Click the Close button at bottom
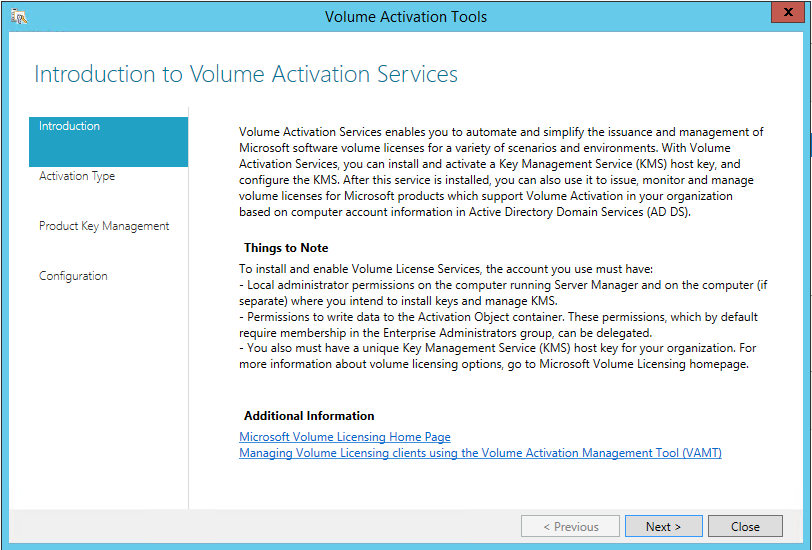The height and width of the screenshot is (550, 812). (745, 526)
